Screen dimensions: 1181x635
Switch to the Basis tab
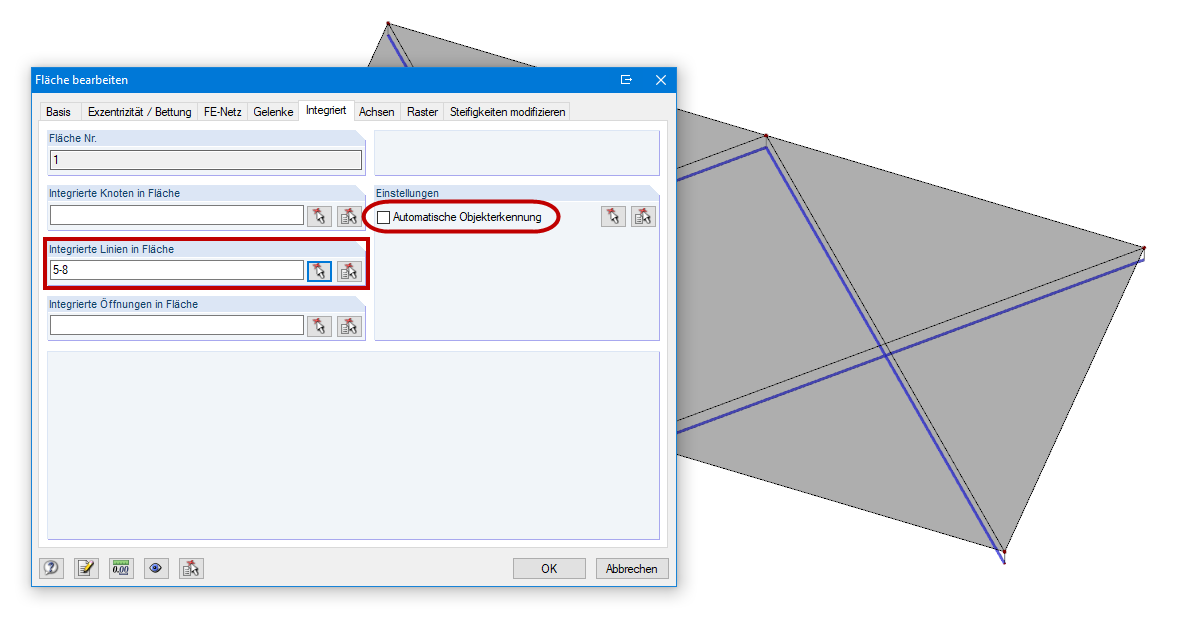click(x=58, y=111)
